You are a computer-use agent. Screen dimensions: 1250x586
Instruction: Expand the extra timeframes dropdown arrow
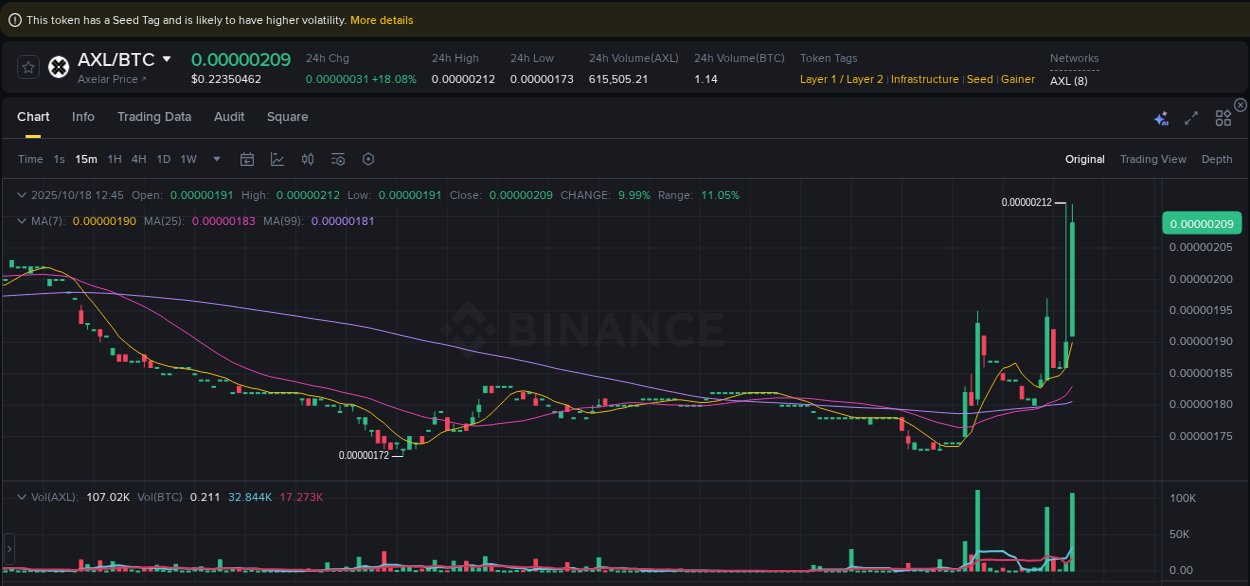tap(216, 159)
